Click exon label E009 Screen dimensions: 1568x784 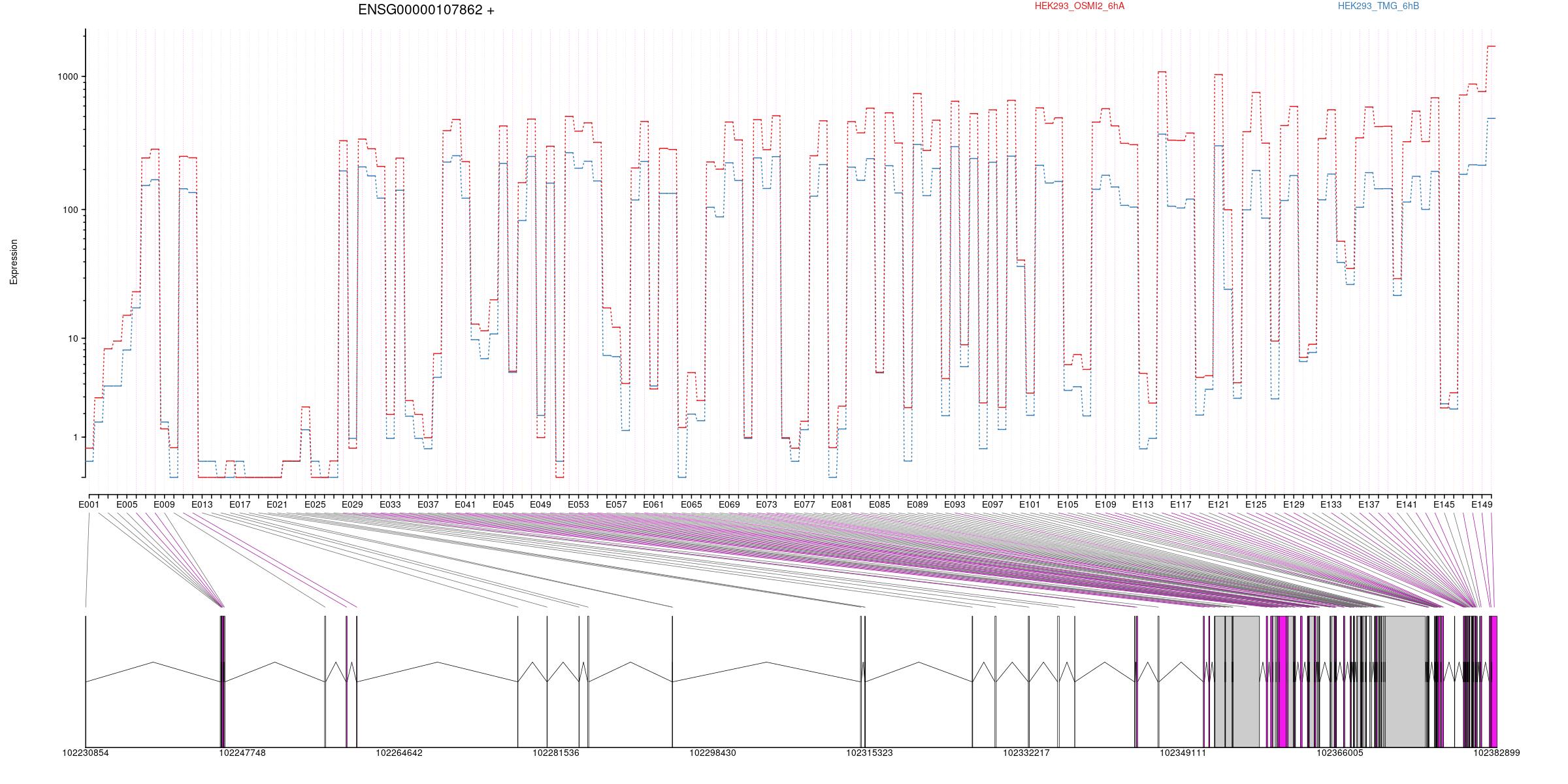(x=164, y=505)
